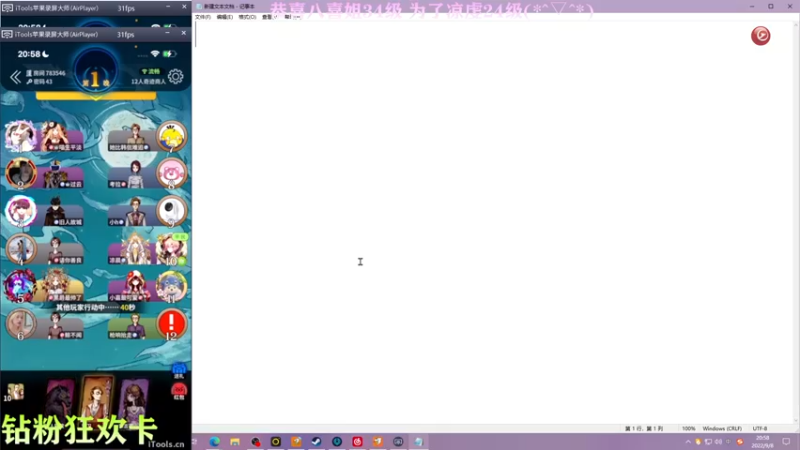Click the 12-player mode label
This screenshot has height=450, width=800.
(148, 81)
